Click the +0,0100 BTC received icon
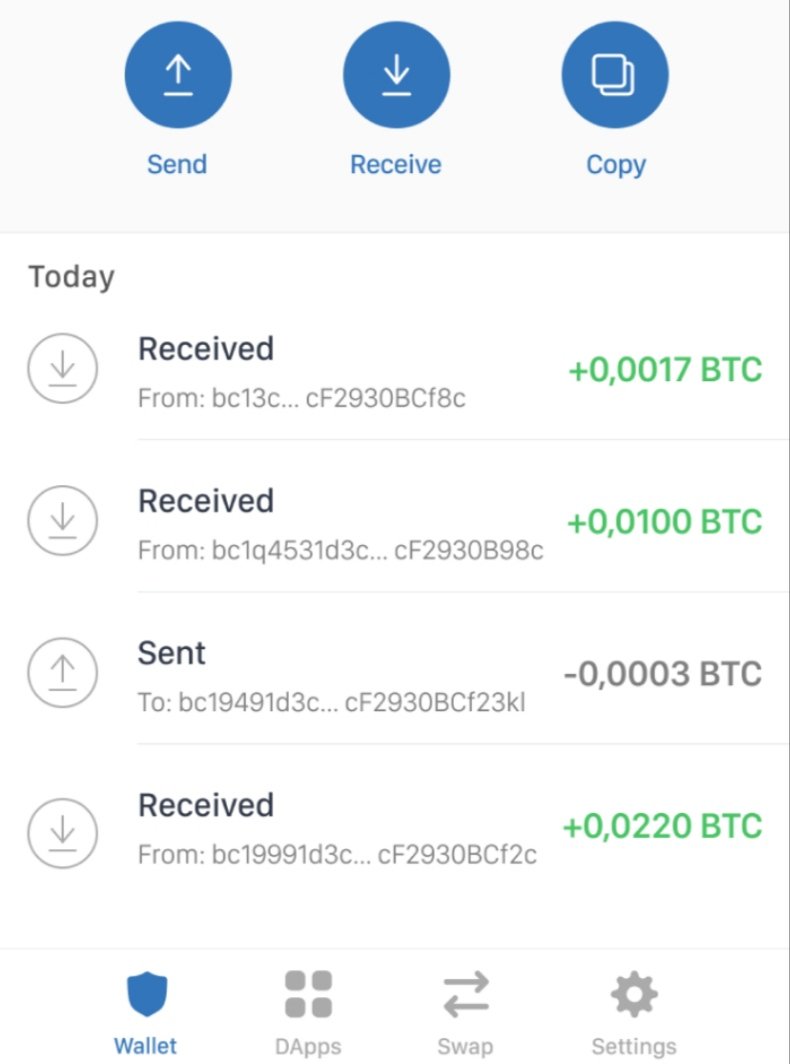This screenshot has height=1064, width=790. (62, 521)
